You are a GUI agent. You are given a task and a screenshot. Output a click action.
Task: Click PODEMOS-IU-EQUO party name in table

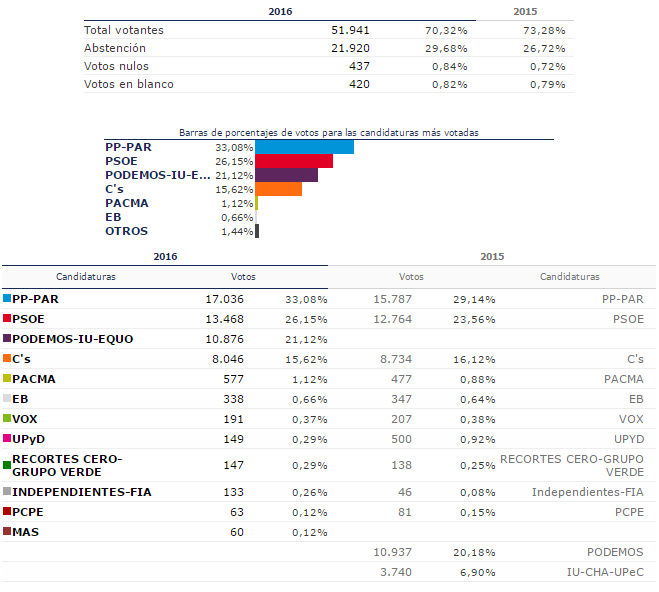[x=73, y=339]
